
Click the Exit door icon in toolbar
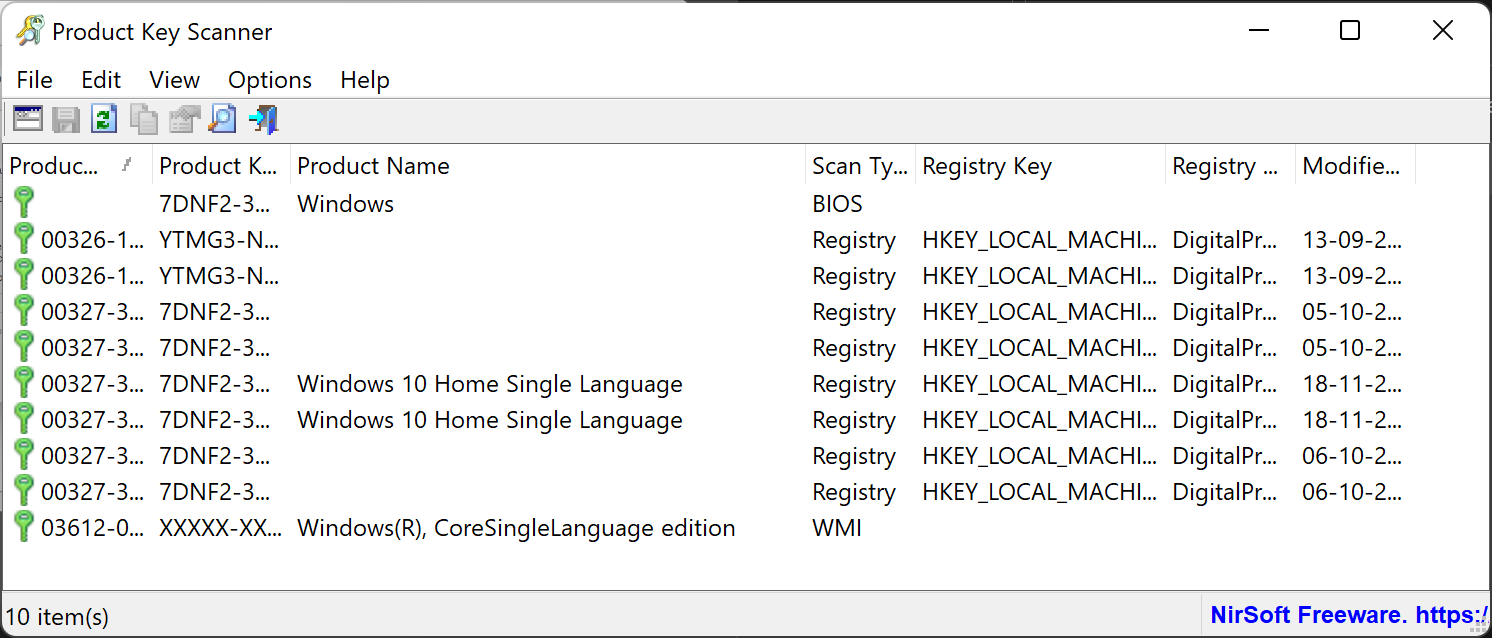coord(263,120)
